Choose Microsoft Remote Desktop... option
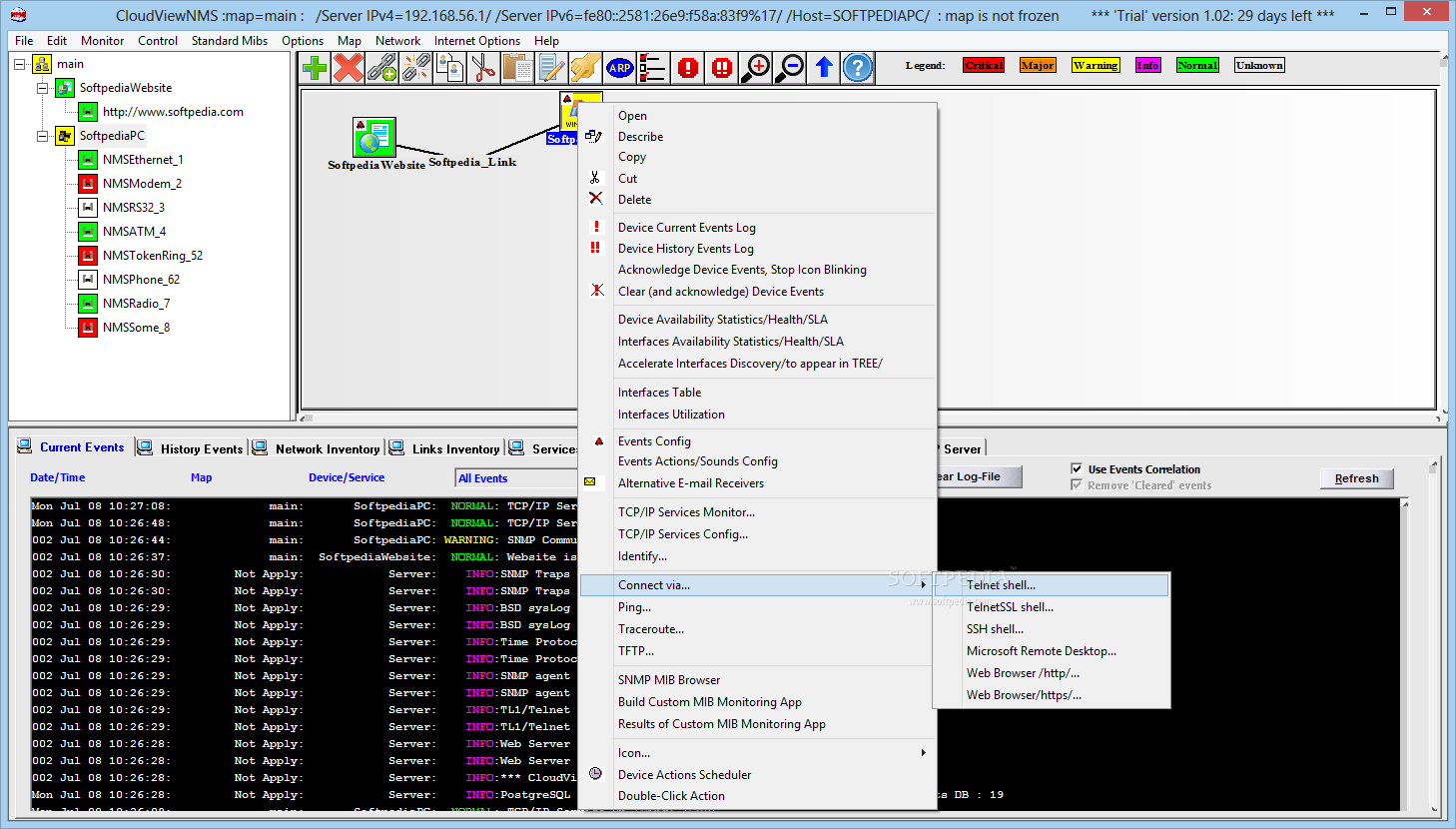The height and width of the screenshot is (829, 1456). [x=1051, y=651]
